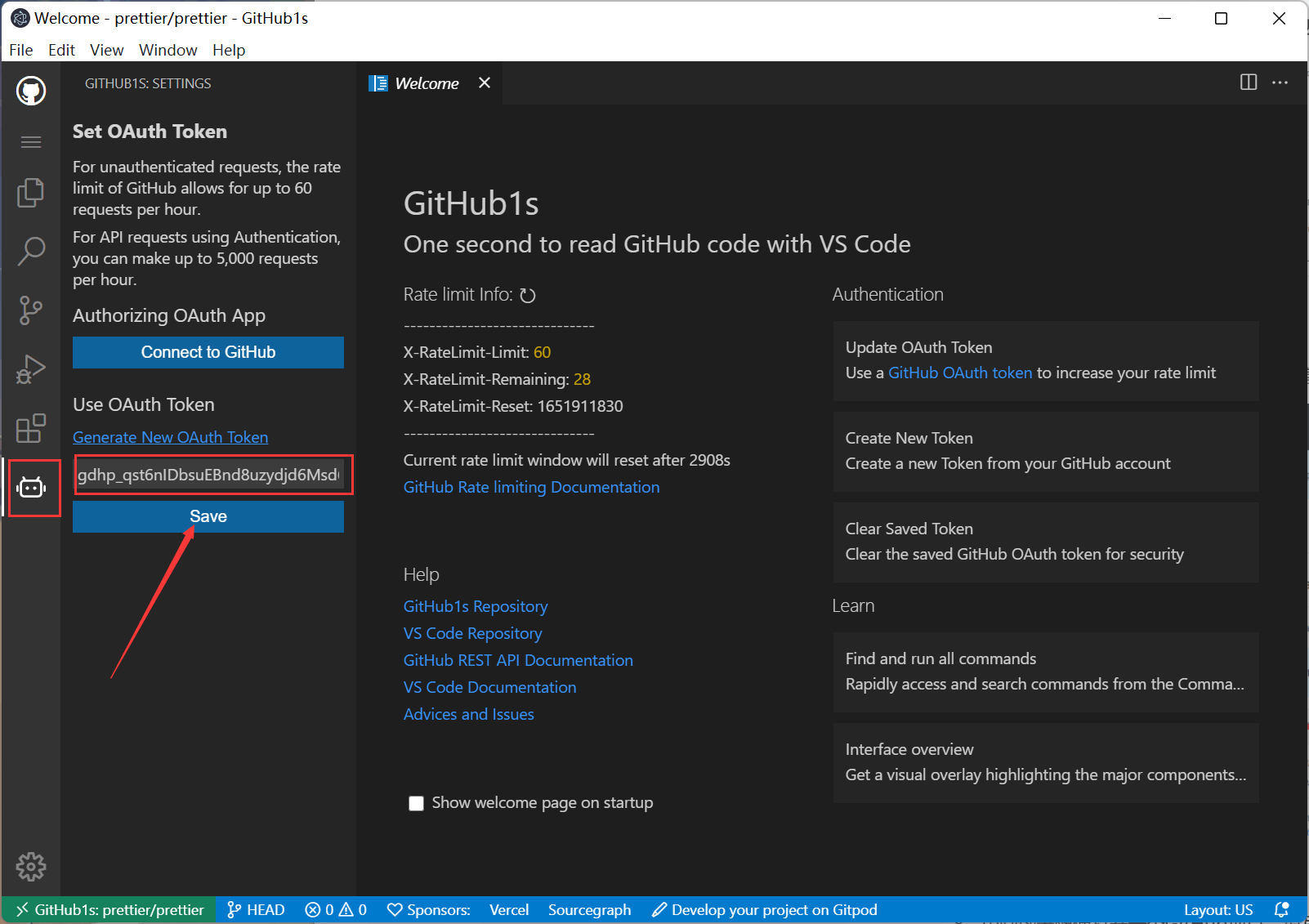The height and width of the screenshot is (924, 1309).
Task: Open errors and warnings count
Action: 336,909
